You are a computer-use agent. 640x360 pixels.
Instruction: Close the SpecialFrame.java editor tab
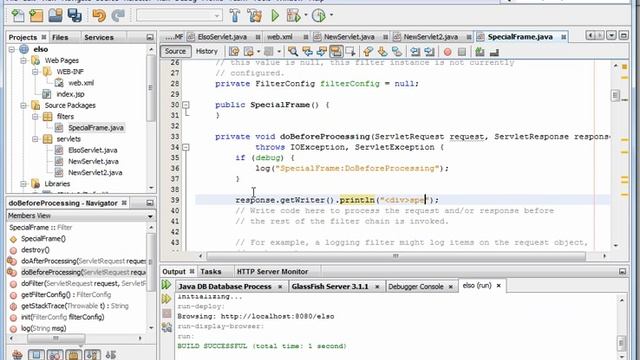point(563,37)
